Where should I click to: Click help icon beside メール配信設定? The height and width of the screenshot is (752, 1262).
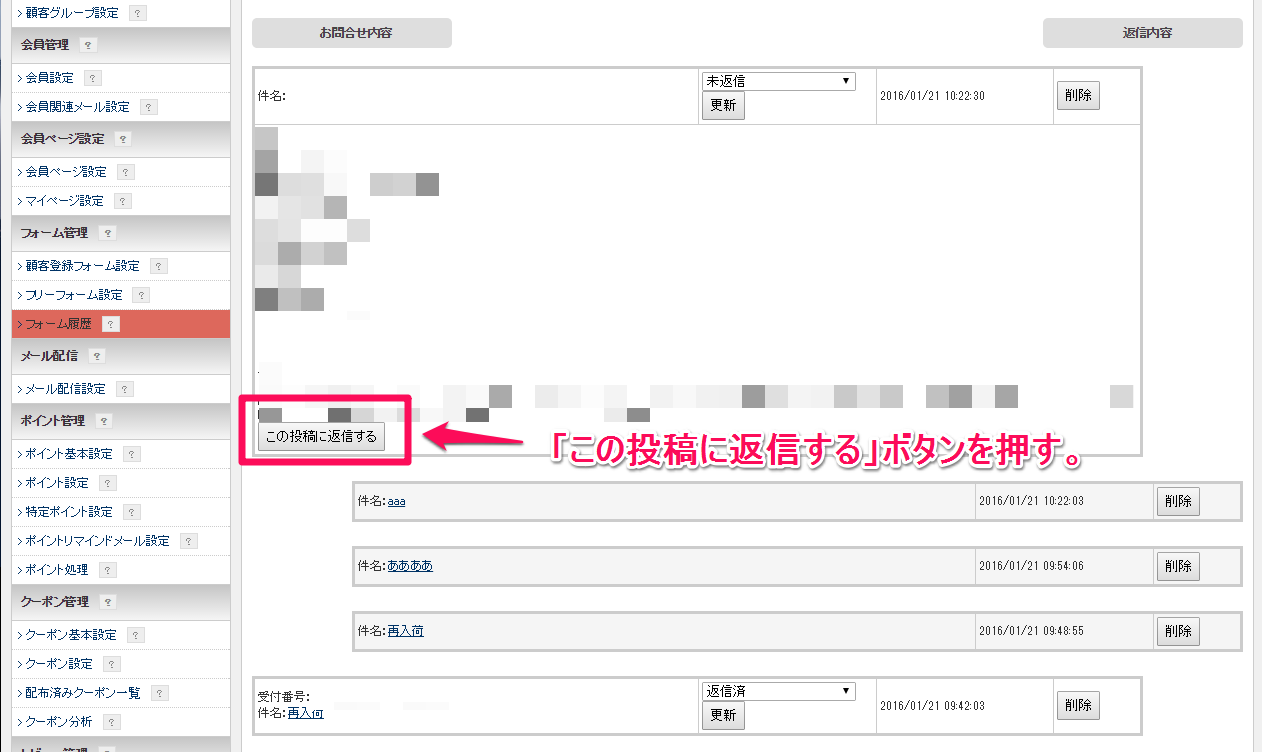pyautogui.click(x=125, y=389)
